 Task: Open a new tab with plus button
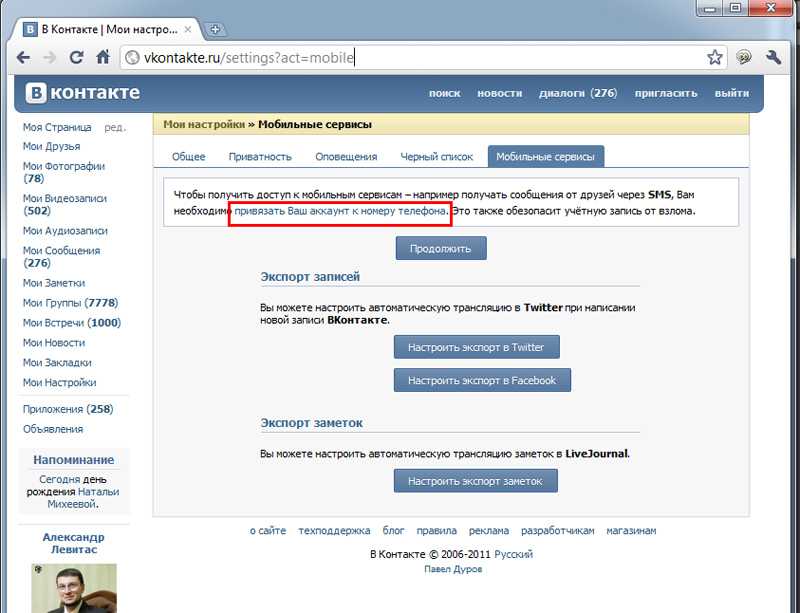click(x=215, y=30)
